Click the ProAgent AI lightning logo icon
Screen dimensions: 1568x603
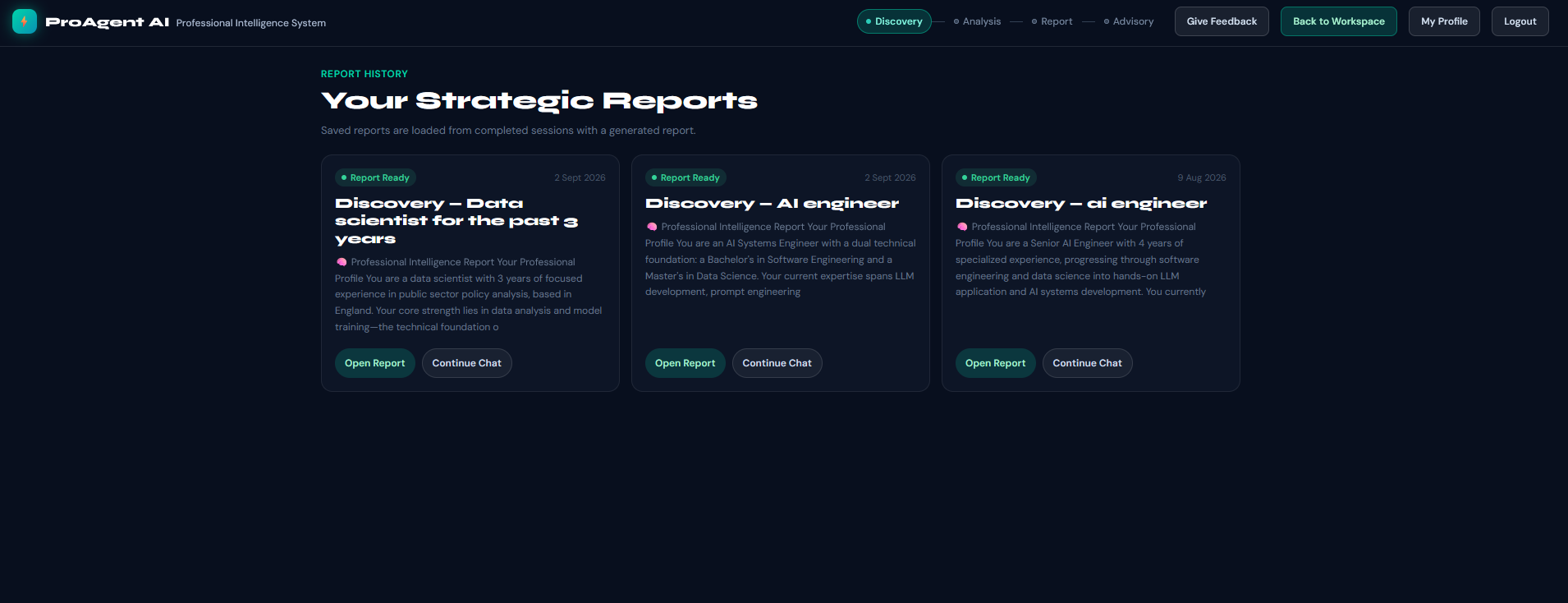[25, 21]
